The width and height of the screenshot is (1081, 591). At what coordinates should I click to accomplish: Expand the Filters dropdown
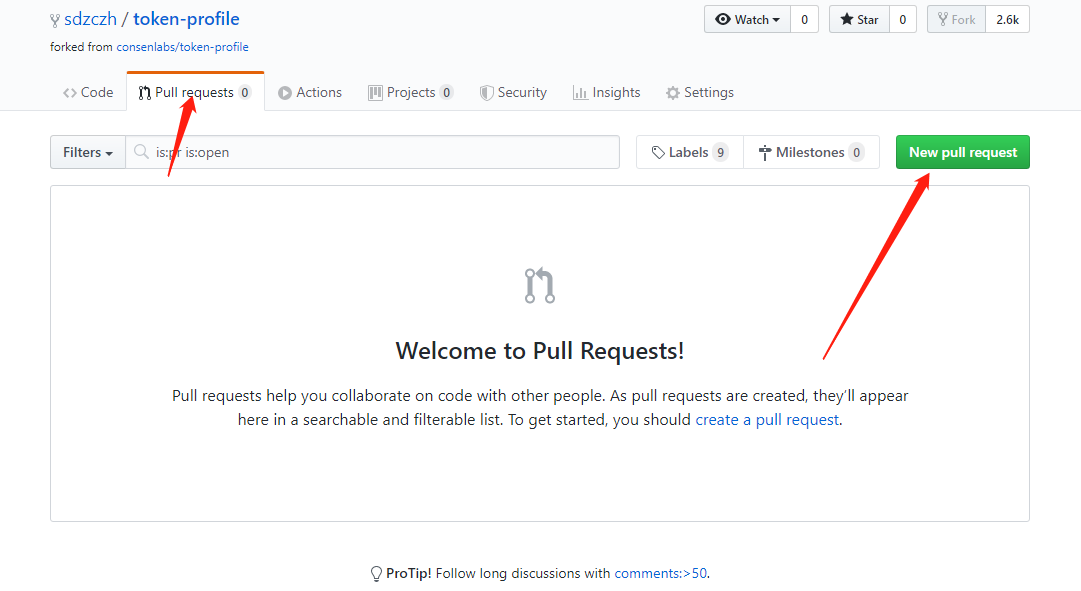(88, 152)
